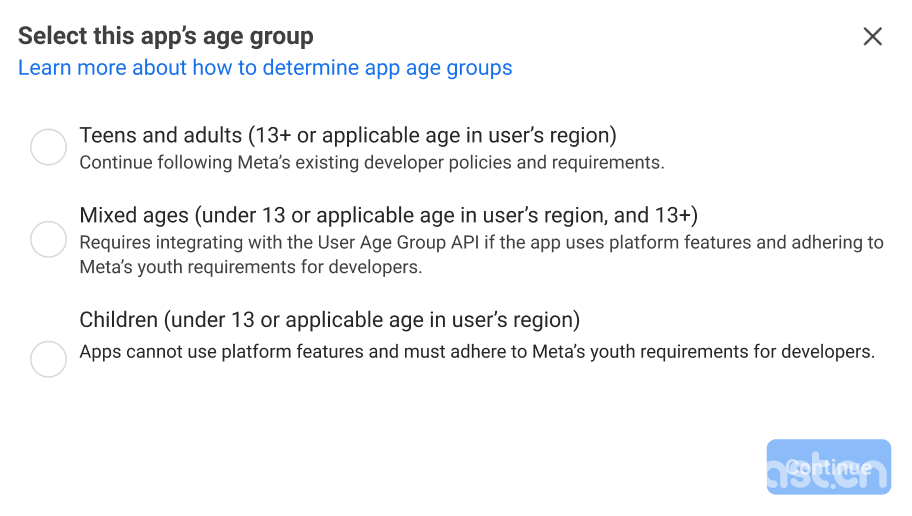Viewport: 912px width, 516px height.
Task: Click the 'Select this app's age group' heading
Action: click(x=166, y=36)
